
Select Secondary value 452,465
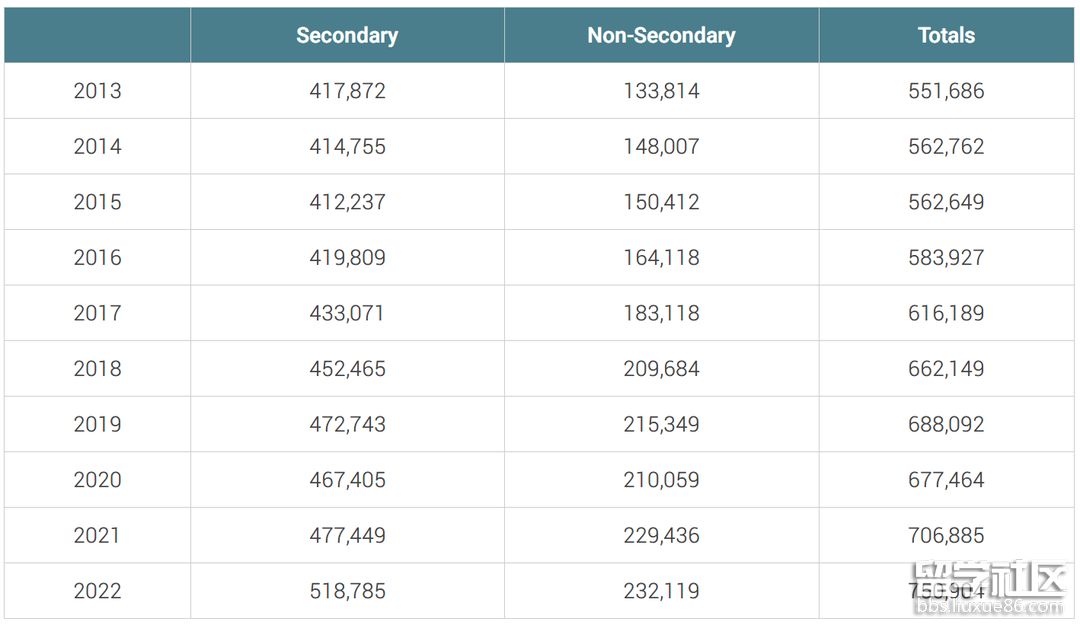(347, 369)
